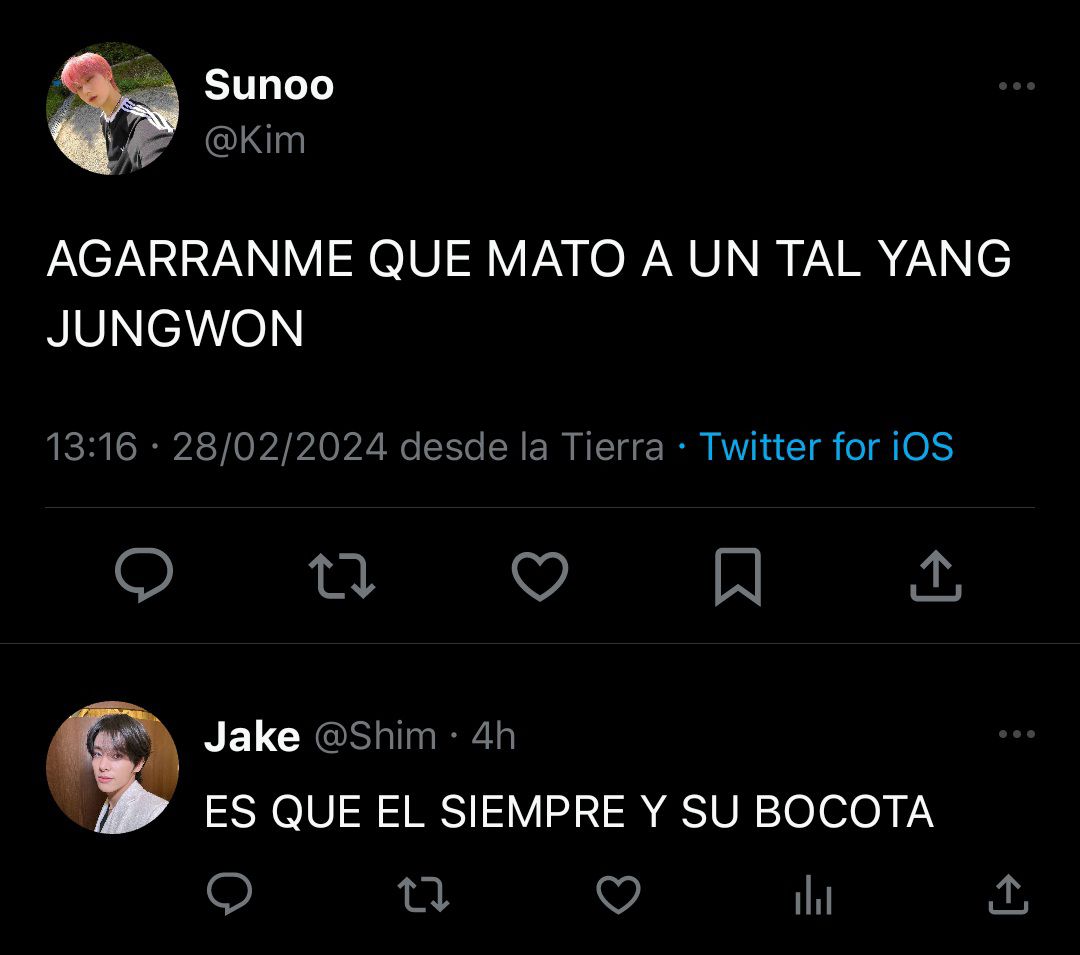The image size is (1080, 955).
Task: Retweet Sunoo's main tweet
Action: [342, 576]
